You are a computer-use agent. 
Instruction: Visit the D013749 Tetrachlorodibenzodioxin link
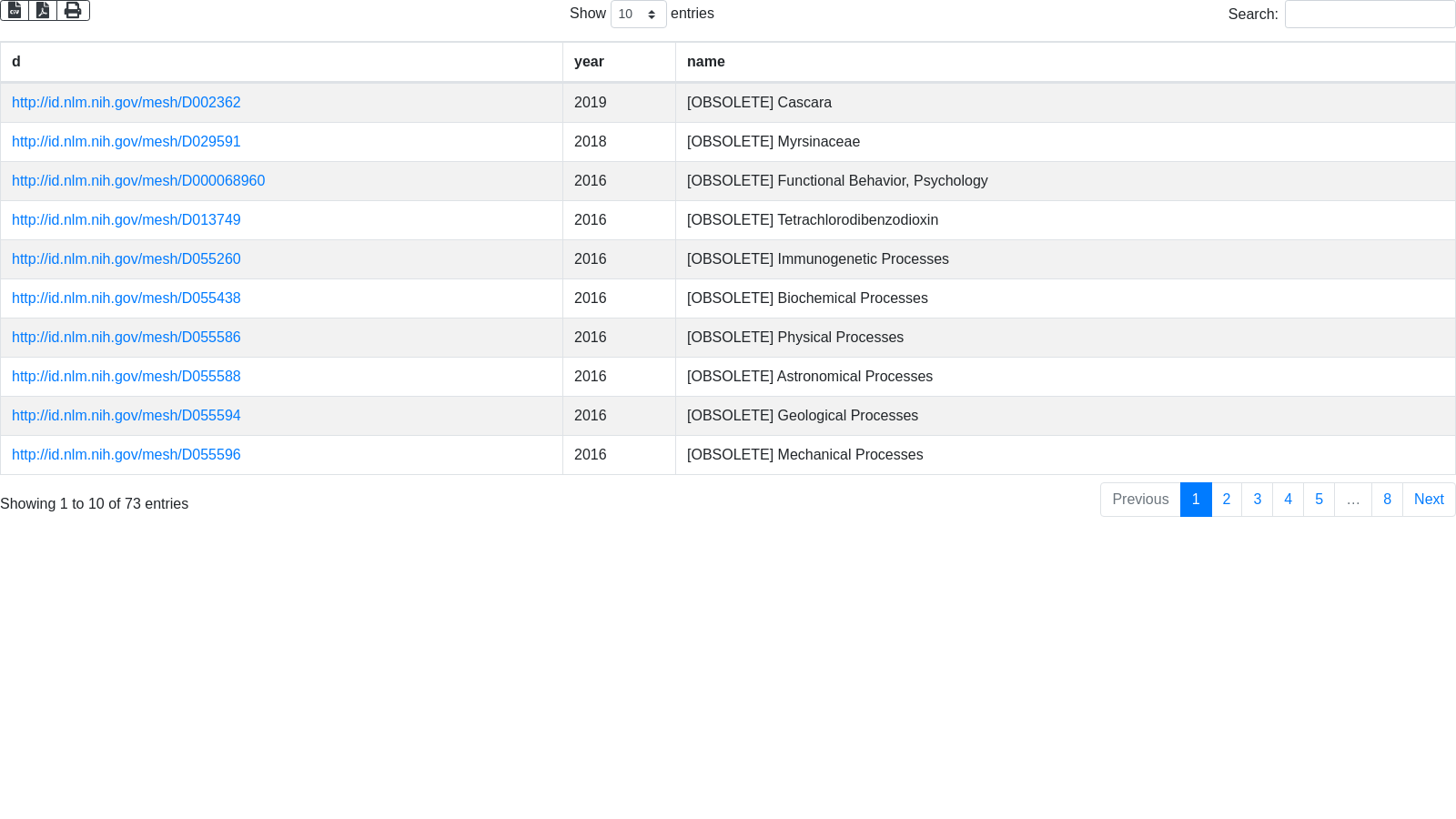click(126, 220)
